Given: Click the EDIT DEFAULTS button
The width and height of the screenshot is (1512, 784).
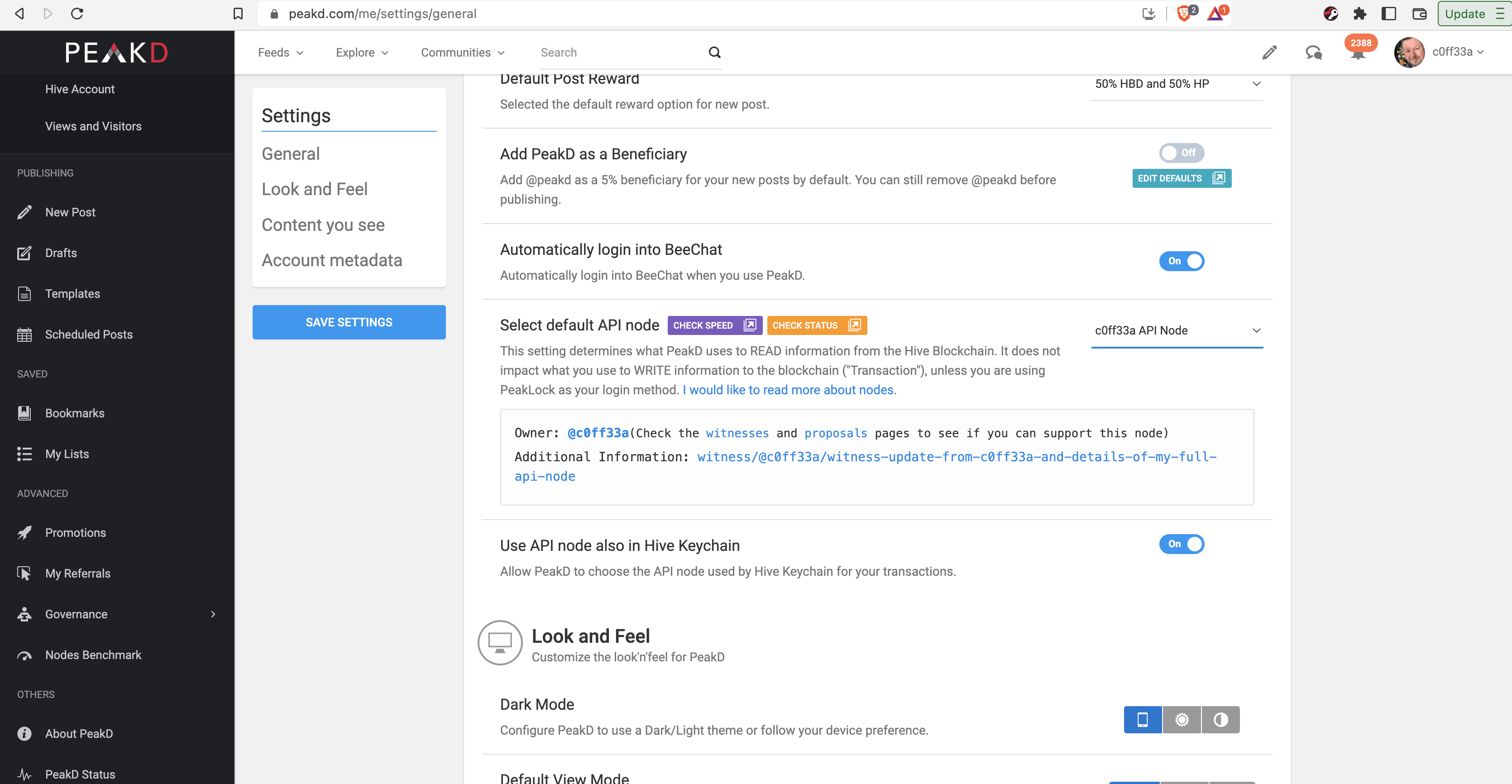Looking at the screenshot, I should tap(1182, 178).
